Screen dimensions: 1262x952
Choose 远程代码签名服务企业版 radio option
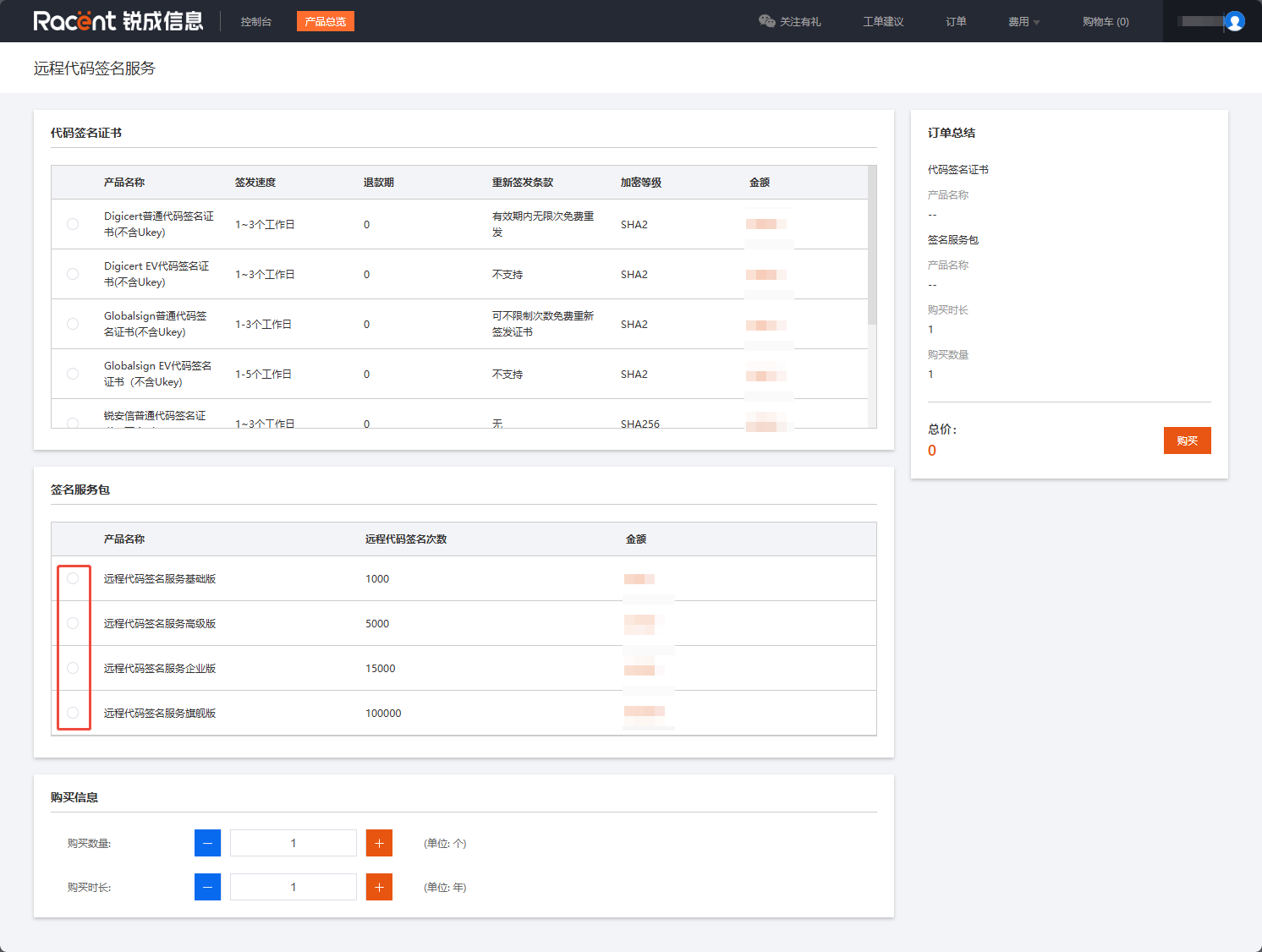click(73, 668)
